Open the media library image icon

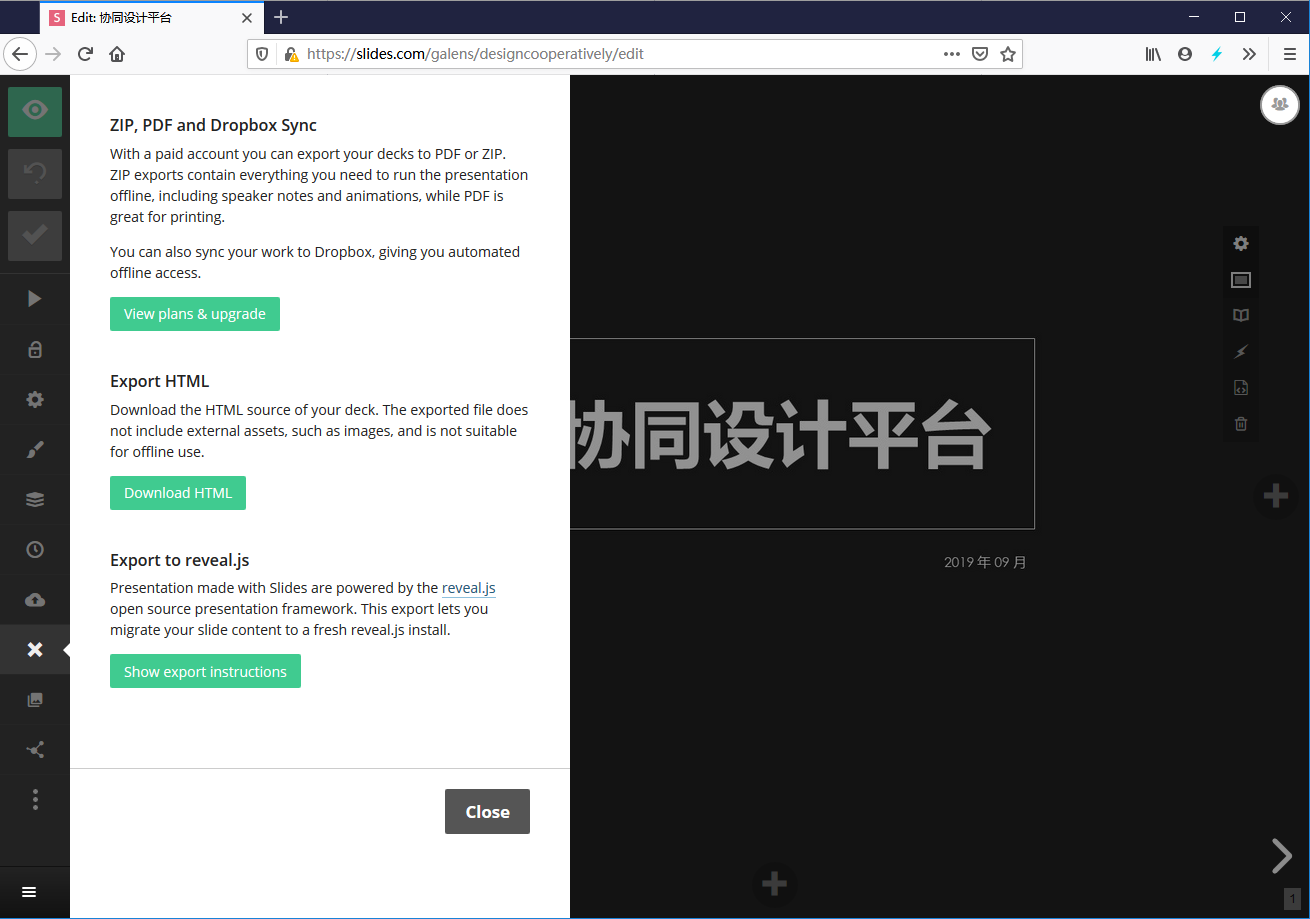[35, 699]
